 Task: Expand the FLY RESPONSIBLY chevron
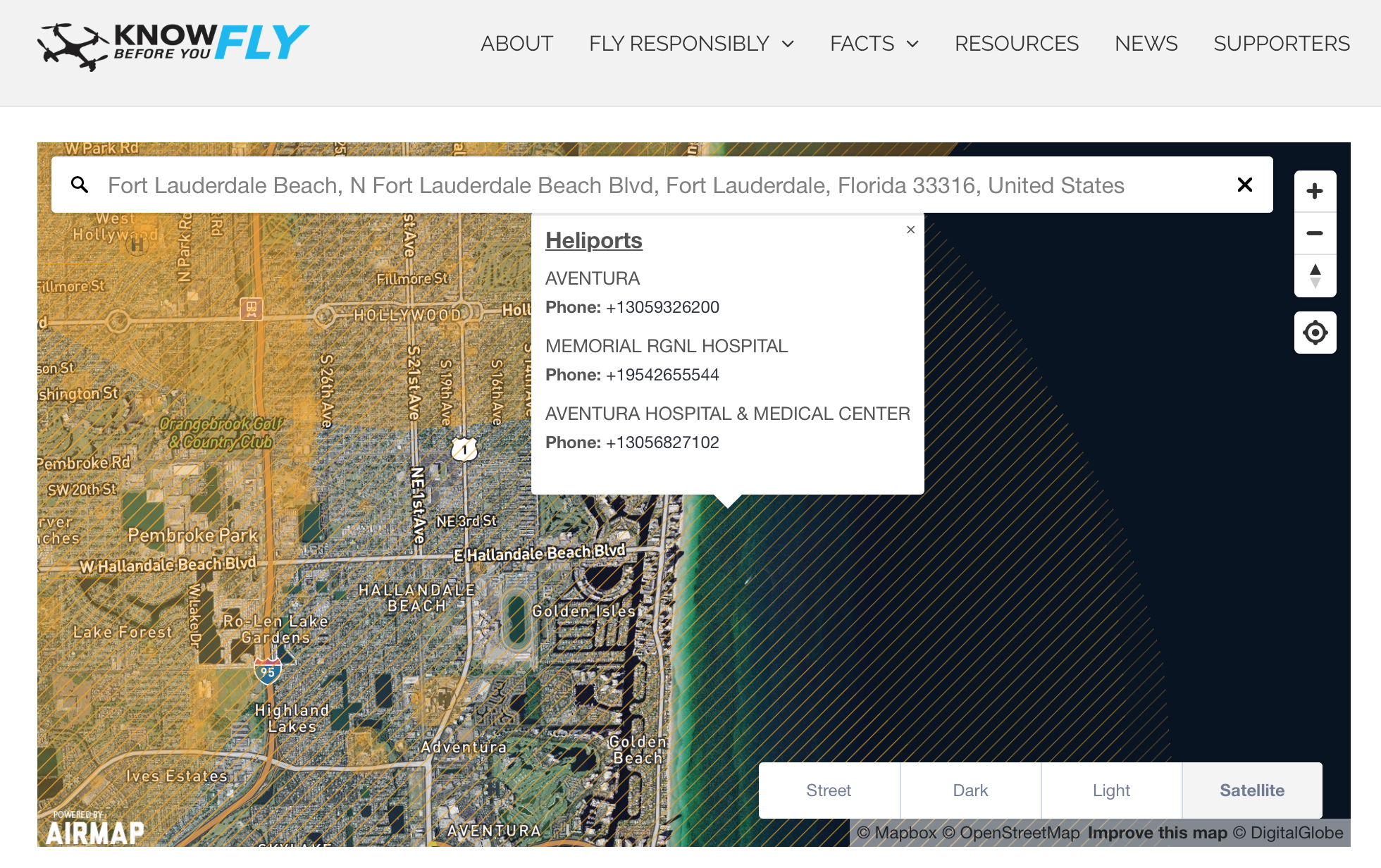788,44
